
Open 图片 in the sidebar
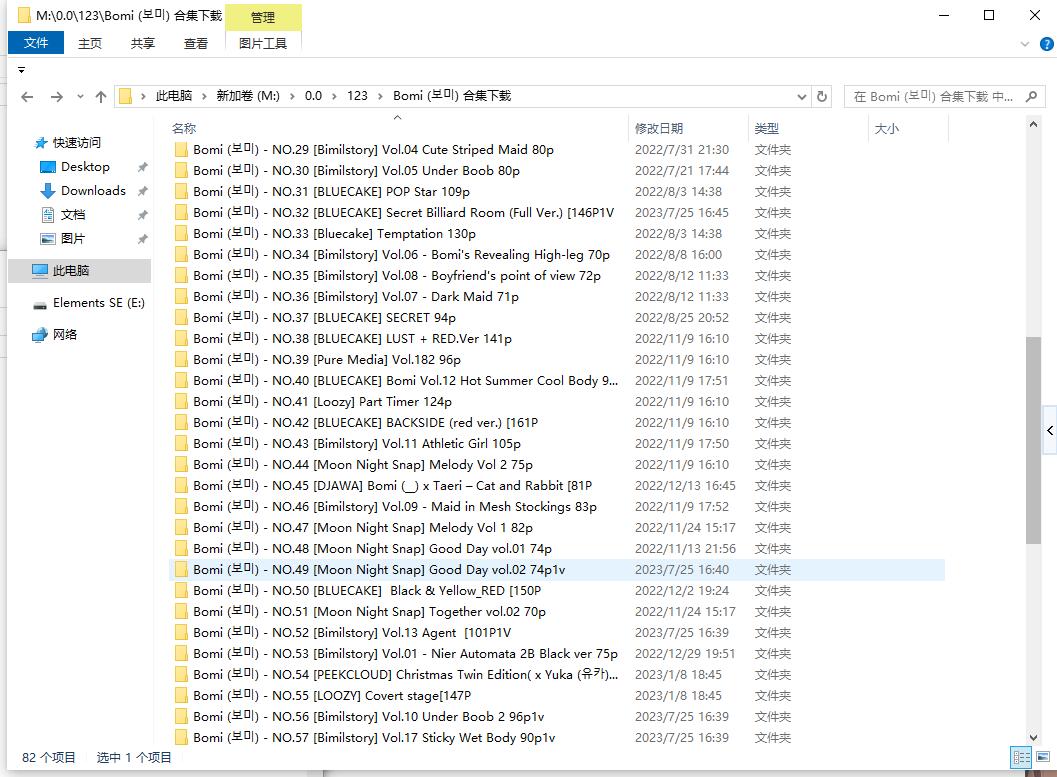[x=73, y=239]
